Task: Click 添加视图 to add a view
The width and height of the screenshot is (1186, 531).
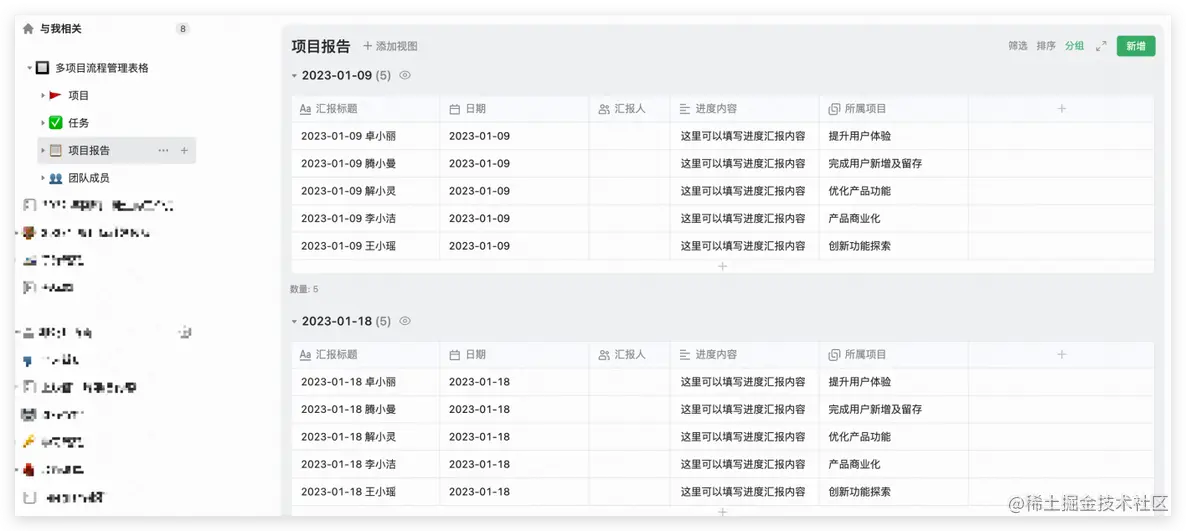Action: click(x=390, y=46)
